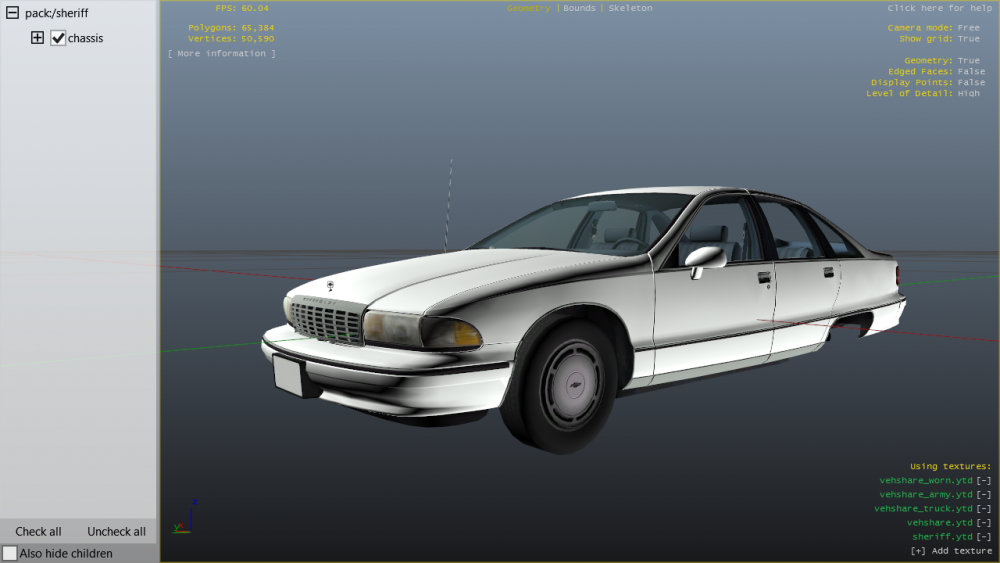Switch to the Skeleton view tab
This screenshot has height=563, width=1000.
point(630,8)
